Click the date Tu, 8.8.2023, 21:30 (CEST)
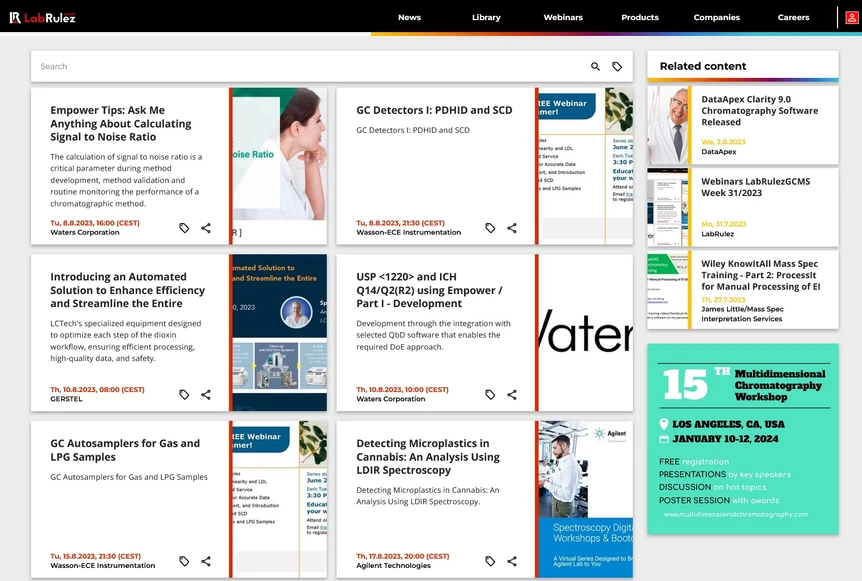The width and height of the screenshot is (862, 581). 400,223
